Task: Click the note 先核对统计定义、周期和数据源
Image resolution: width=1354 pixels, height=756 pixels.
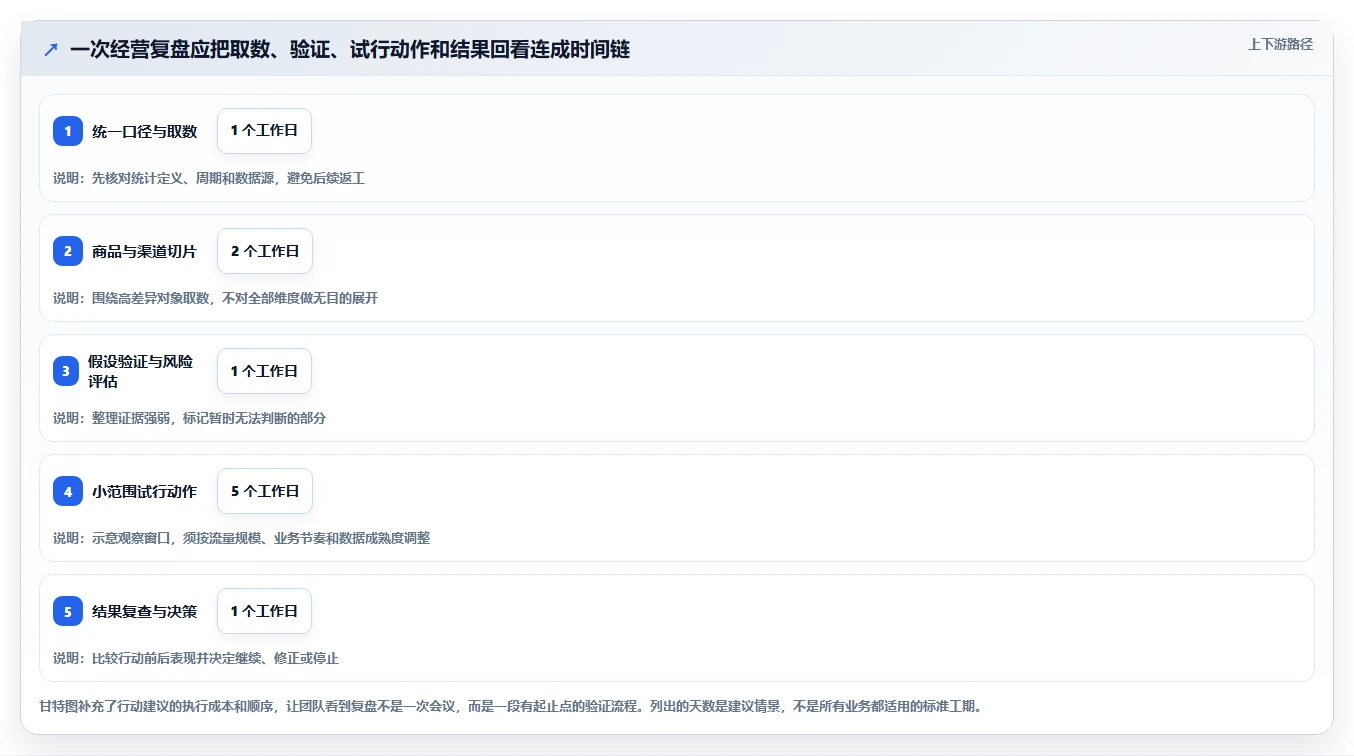Action: [x=209, y=178]
